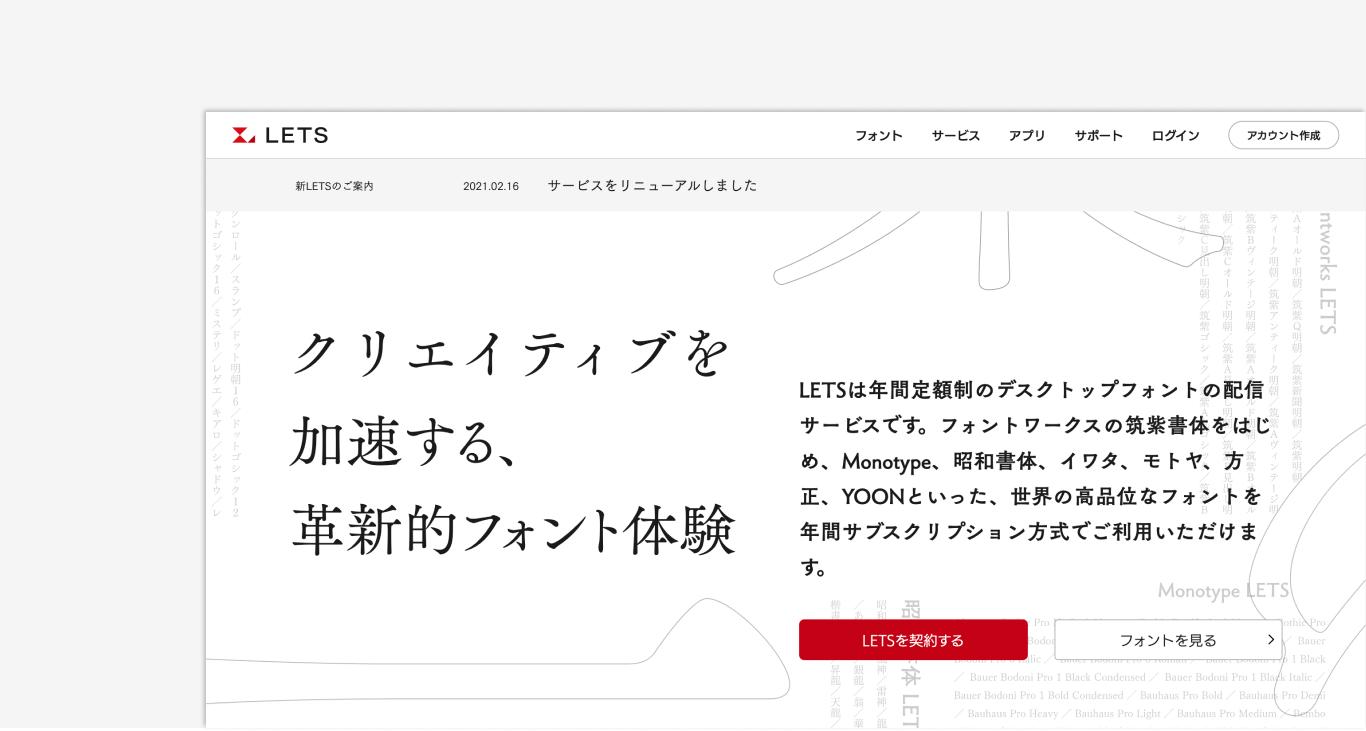This screenshot has height=731, width=1366.
Task: Click the hero headline 革新的フォント体験
Action: (x=512, y=528)
